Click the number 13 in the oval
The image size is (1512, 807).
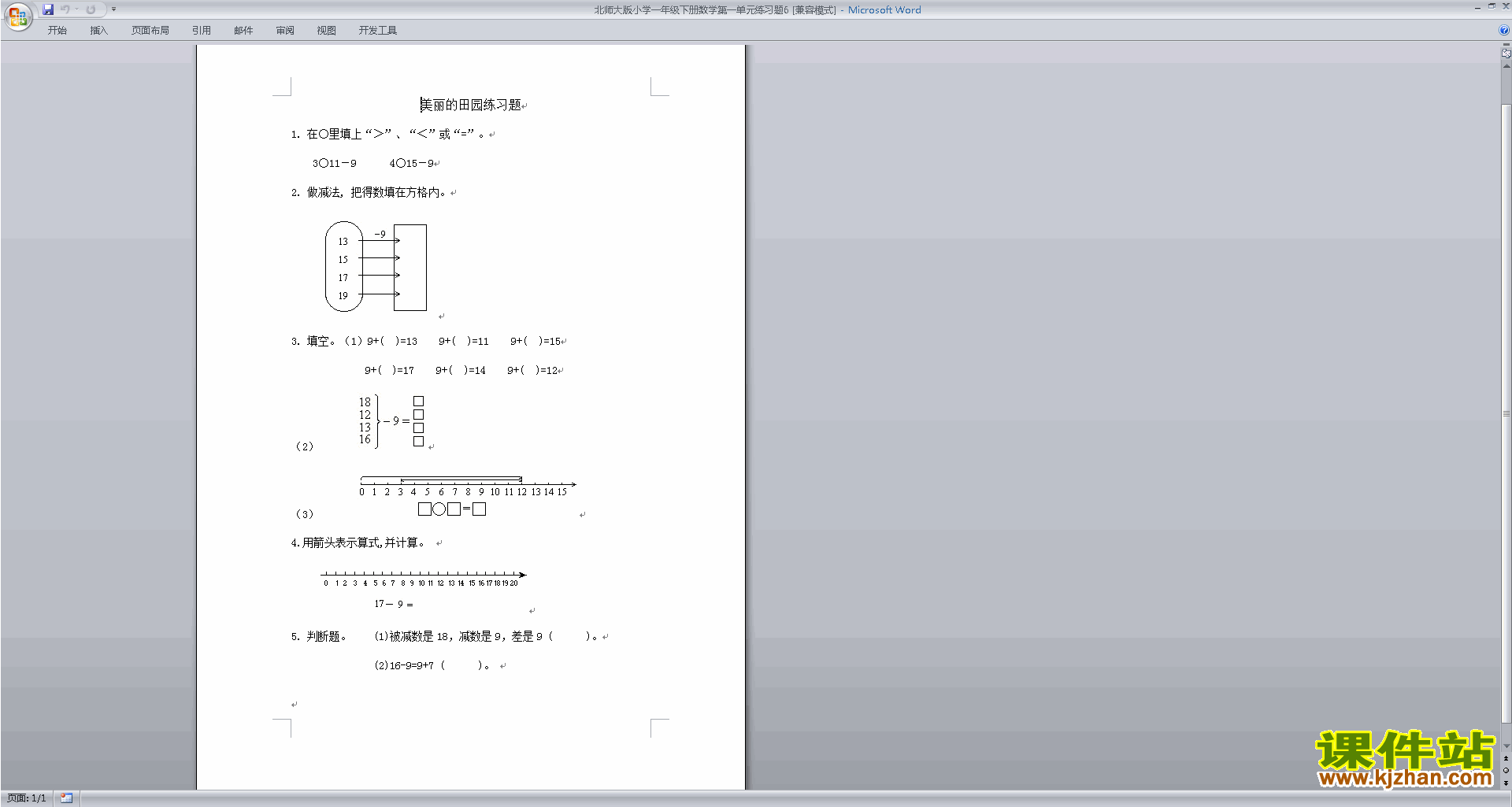pyautogui.click(x=343, y=242)
